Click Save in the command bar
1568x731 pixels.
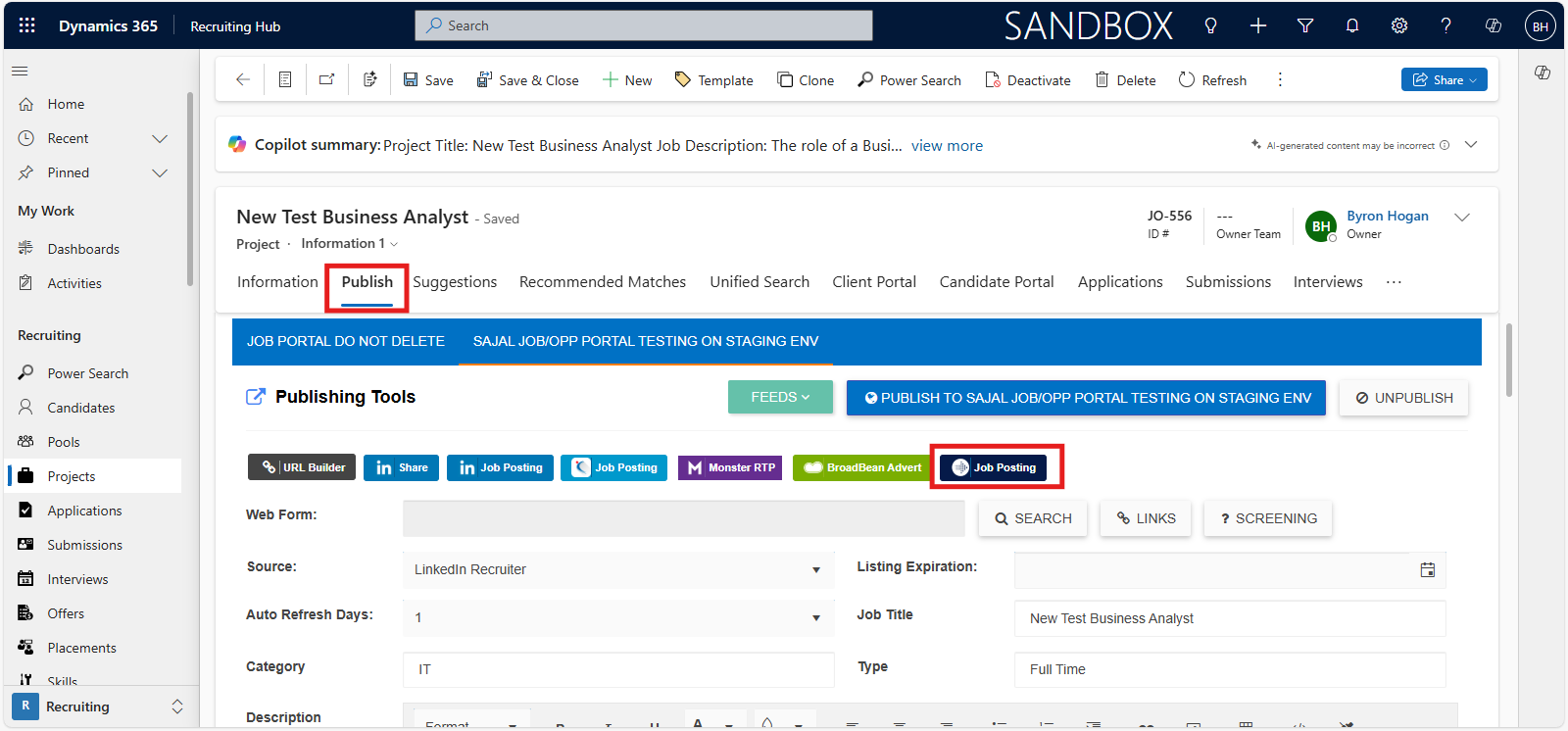coord(428,79)
